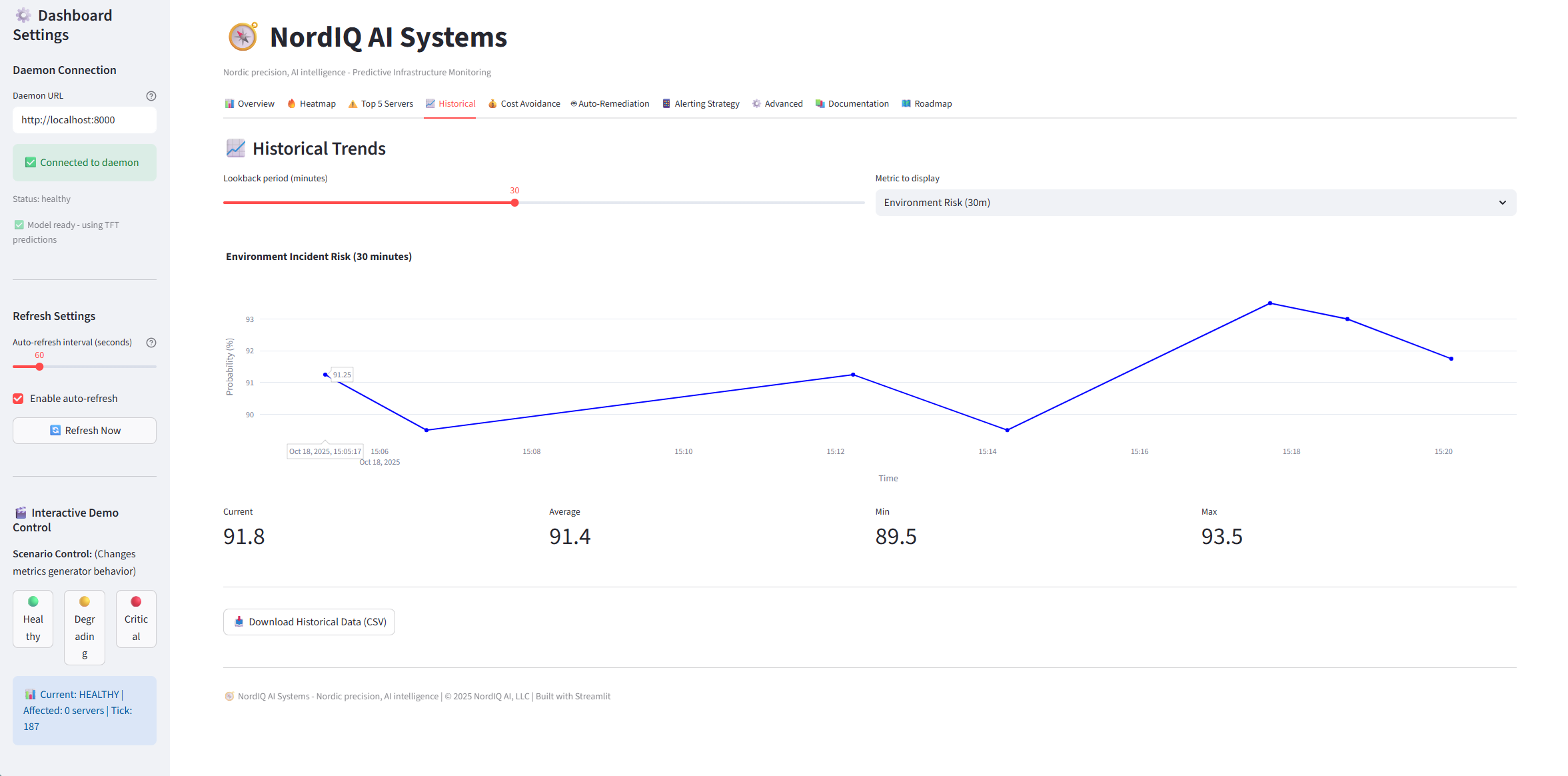Click the Historical Trends chart icon

235,148
